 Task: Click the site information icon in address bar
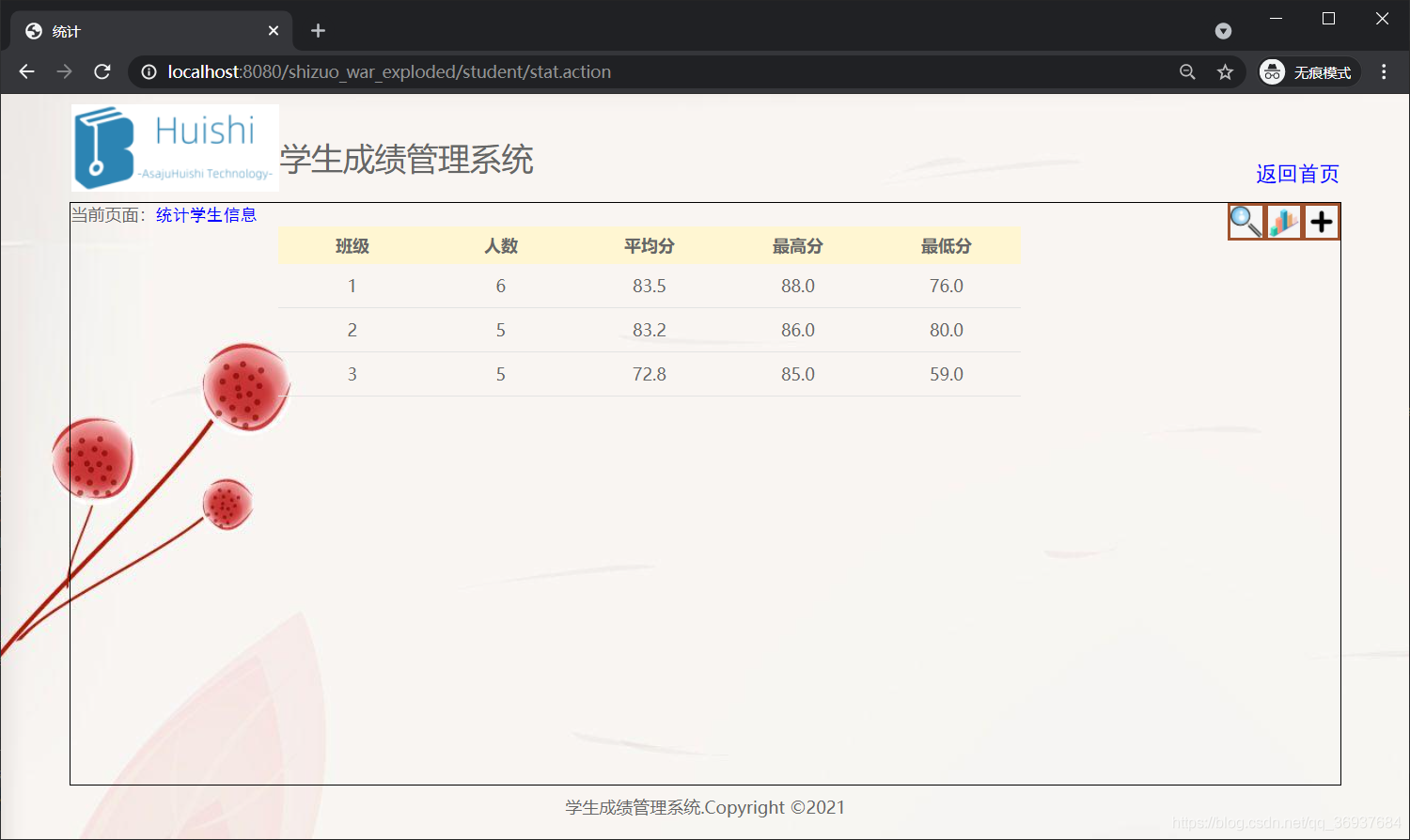[x=149, y=71]
